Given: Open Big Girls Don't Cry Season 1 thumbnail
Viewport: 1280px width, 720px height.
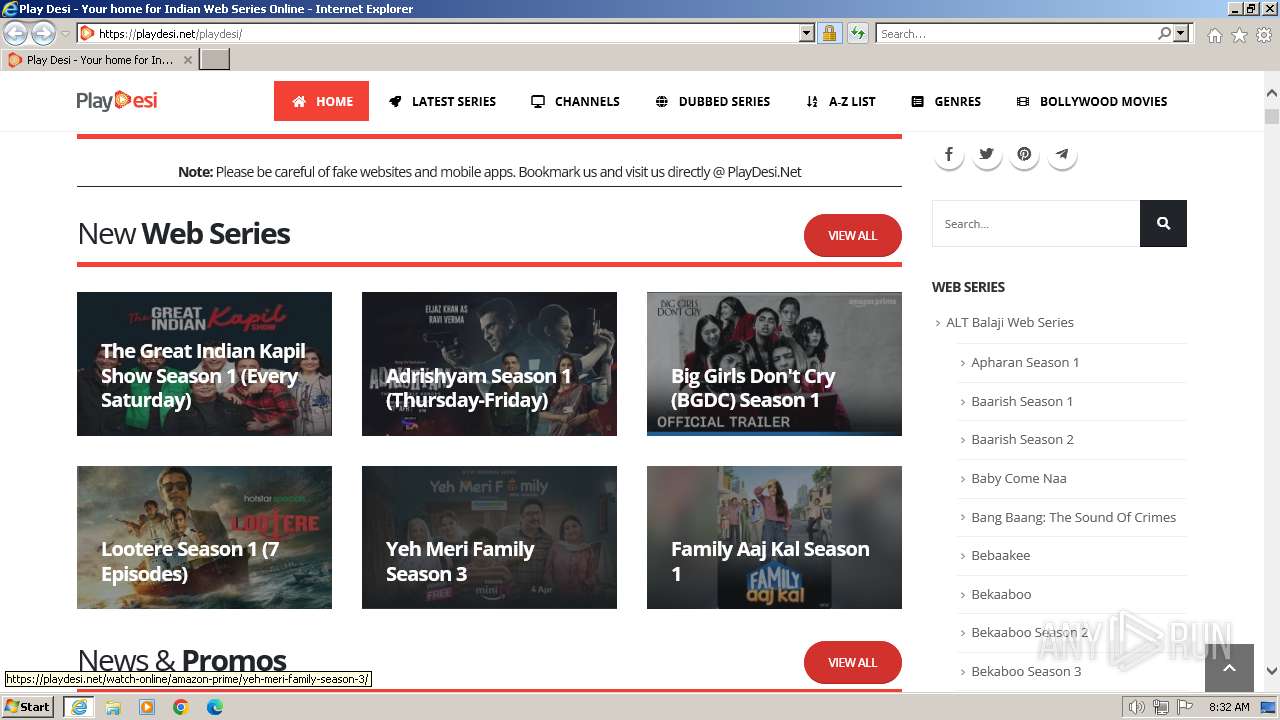Looking at the screenshot, I should [774, 364].
